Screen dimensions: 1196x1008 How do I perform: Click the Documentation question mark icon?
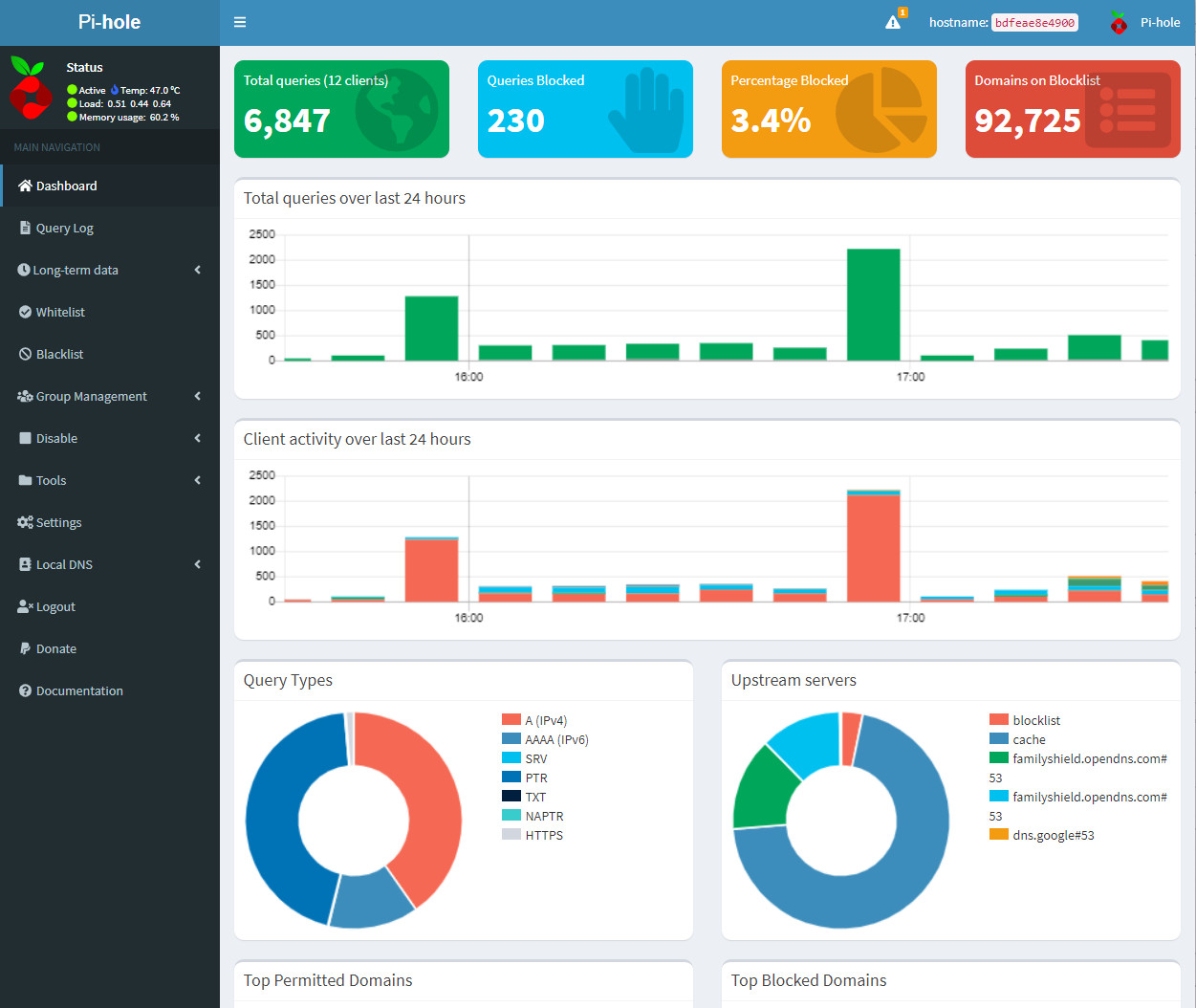point(25,690)
